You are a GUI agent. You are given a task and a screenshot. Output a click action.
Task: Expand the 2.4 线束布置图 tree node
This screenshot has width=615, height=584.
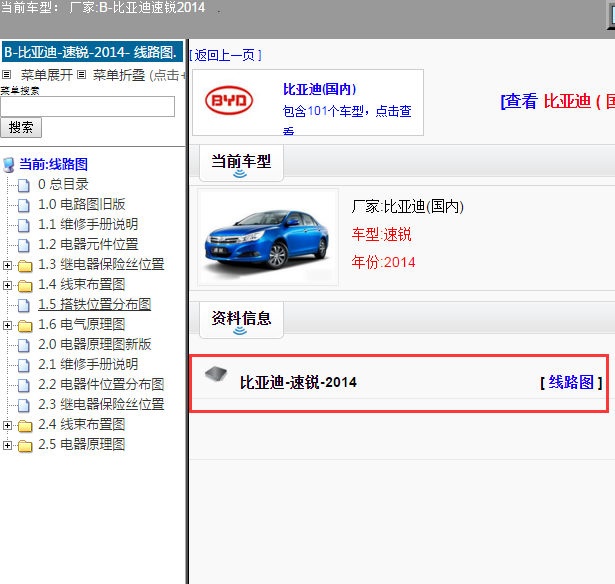pyautogui.click(x=8, y=425)
